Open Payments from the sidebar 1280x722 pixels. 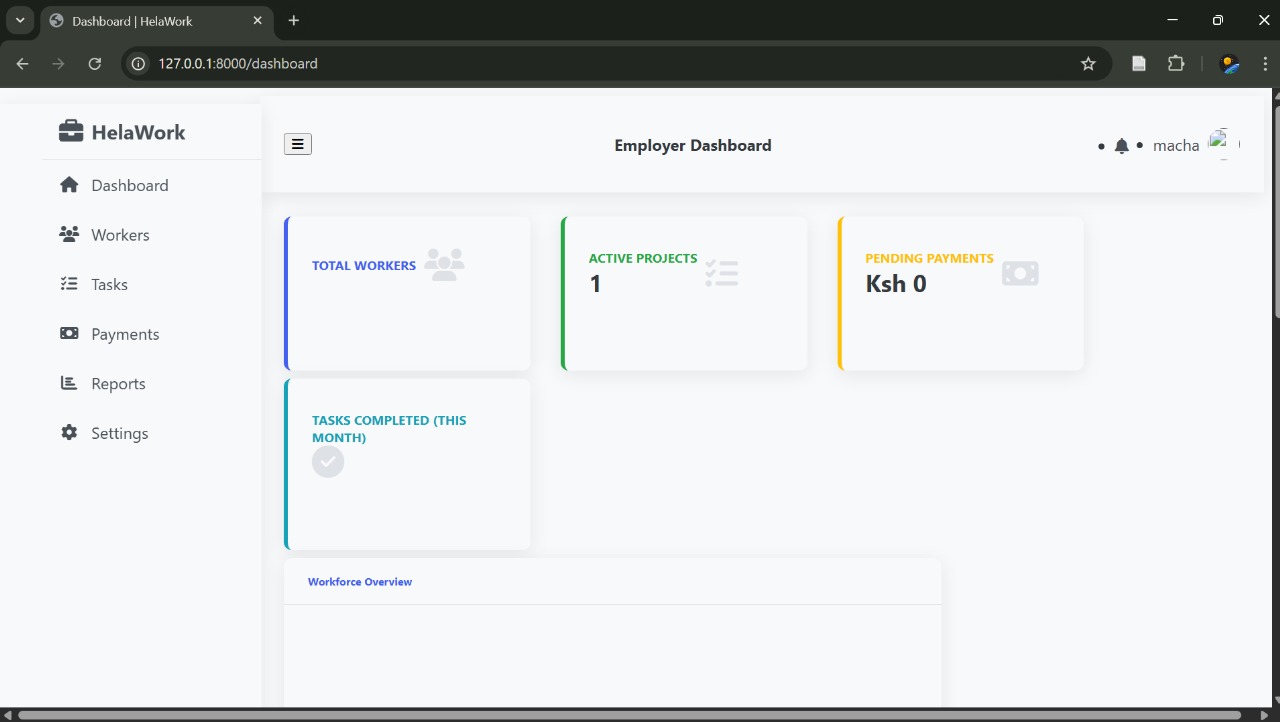coord(125,334)
